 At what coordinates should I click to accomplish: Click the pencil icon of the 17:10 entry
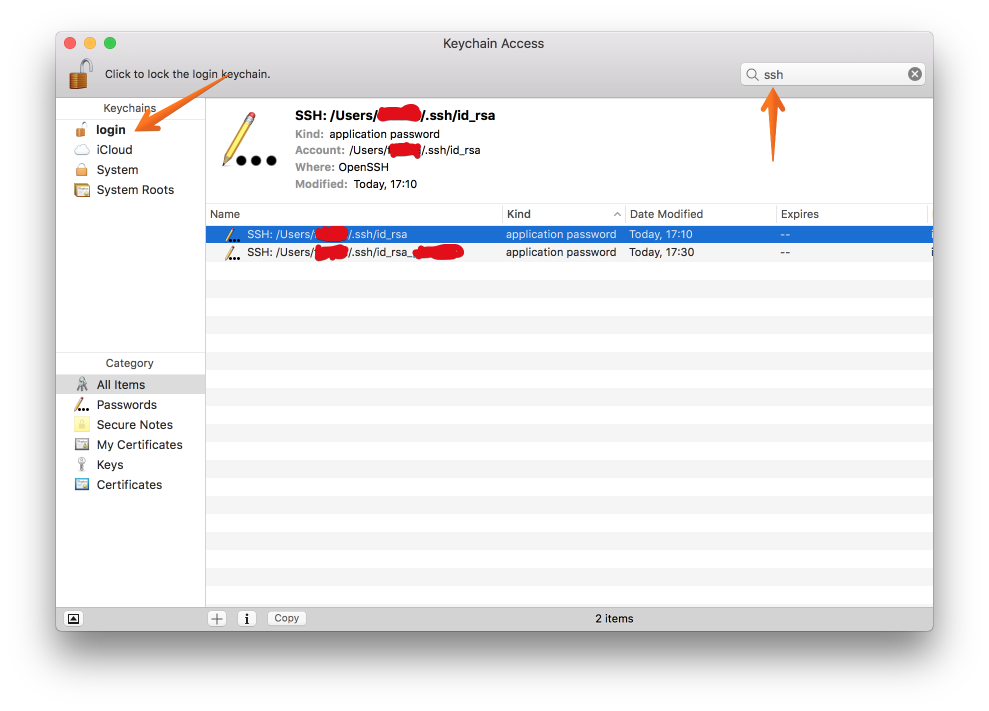pos(233,235)
